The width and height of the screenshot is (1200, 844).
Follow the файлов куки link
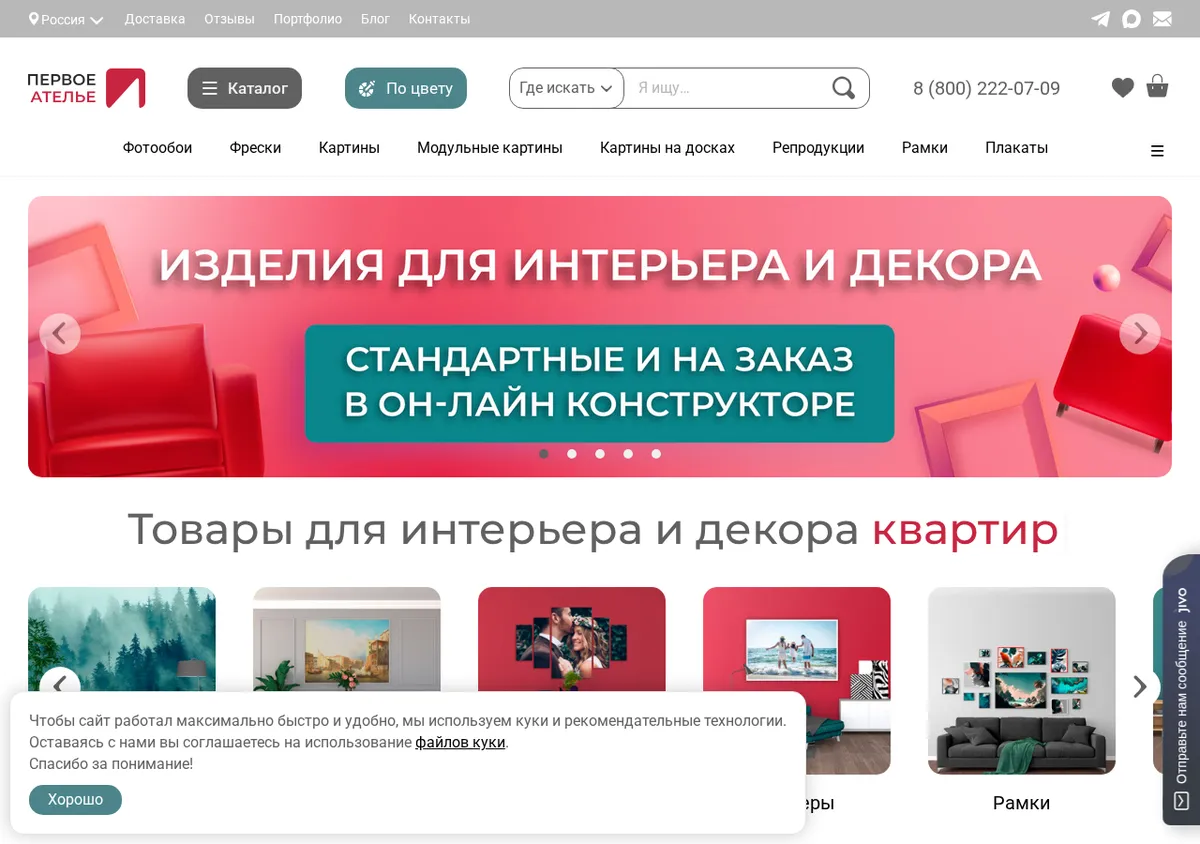(x=460, y=743)
